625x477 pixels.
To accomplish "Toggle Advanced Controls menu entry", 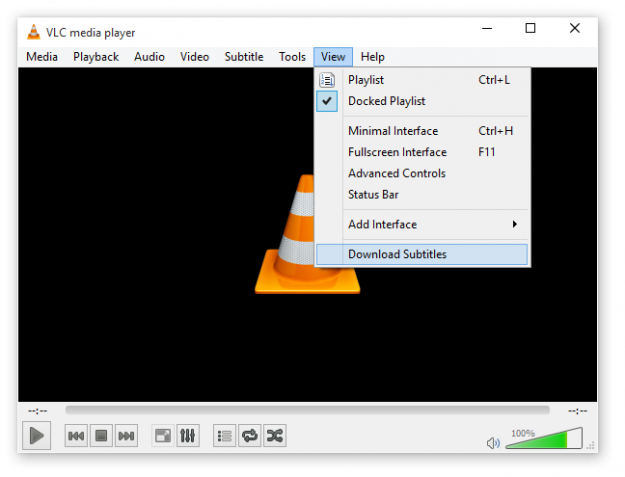I will click(x=422, y=173).
